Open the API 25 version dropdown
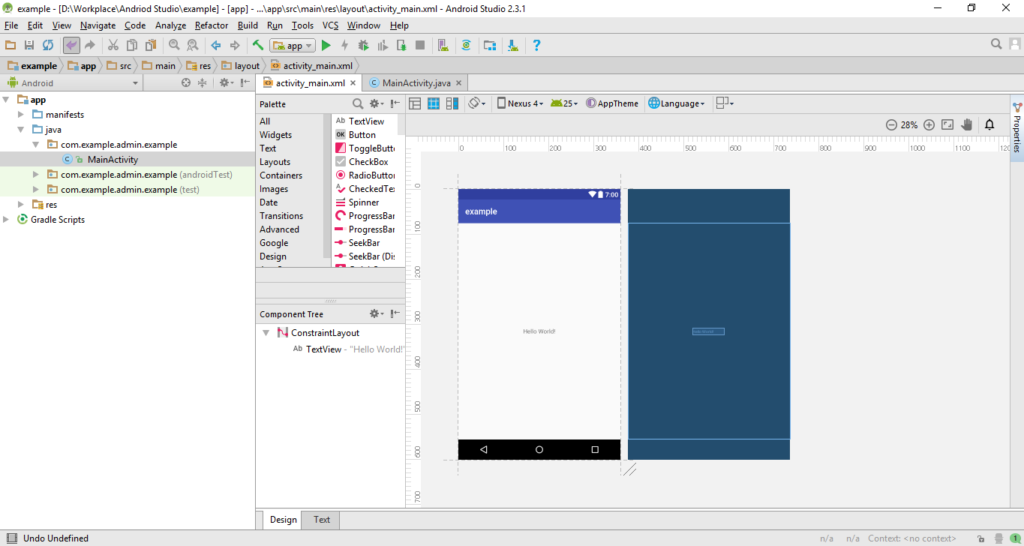The image size is (1024, 546). click(564, 103)
